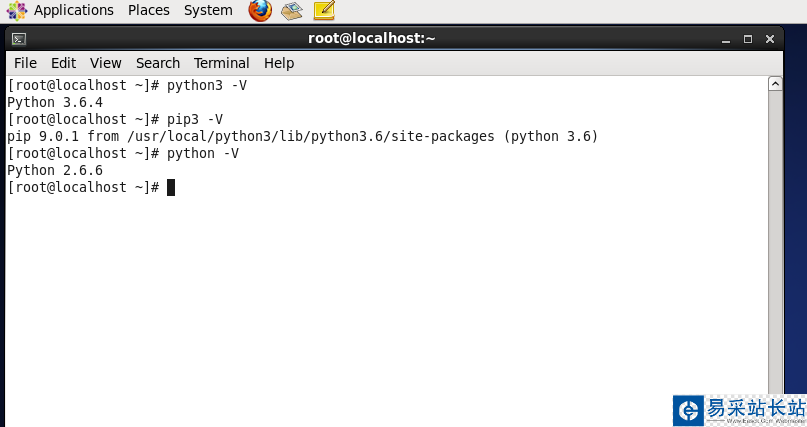Close the root@localhost terminal window

pyautogui.click(x=770, y=39)
